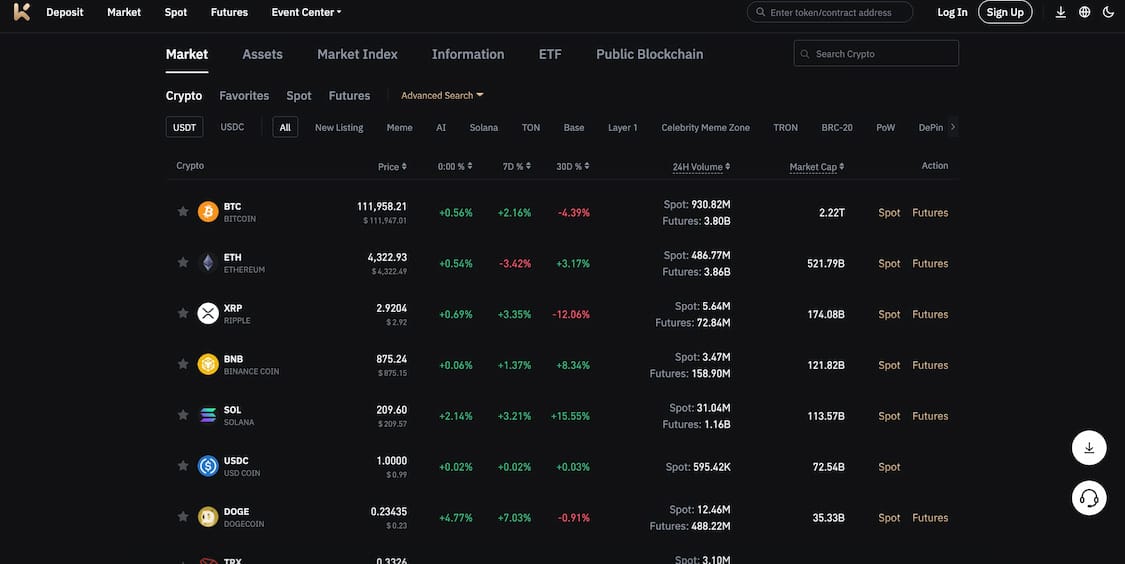
Task: Filter by Celebrity Meme Zone
Action: [x=705, y=127]
